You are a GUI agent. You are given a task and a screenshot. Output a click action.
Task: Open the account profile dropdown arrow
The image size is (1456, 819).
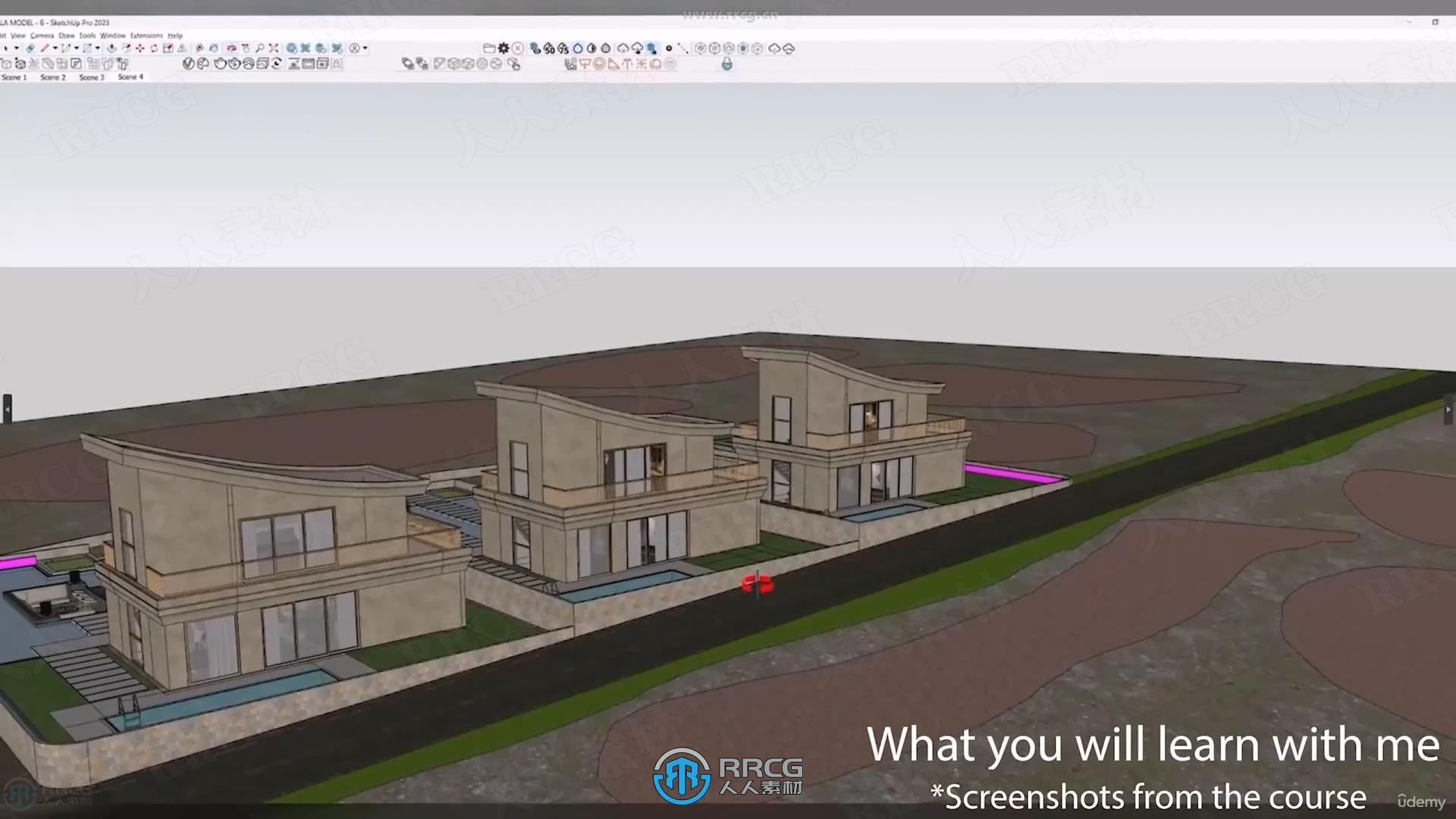tap(366, 48)
